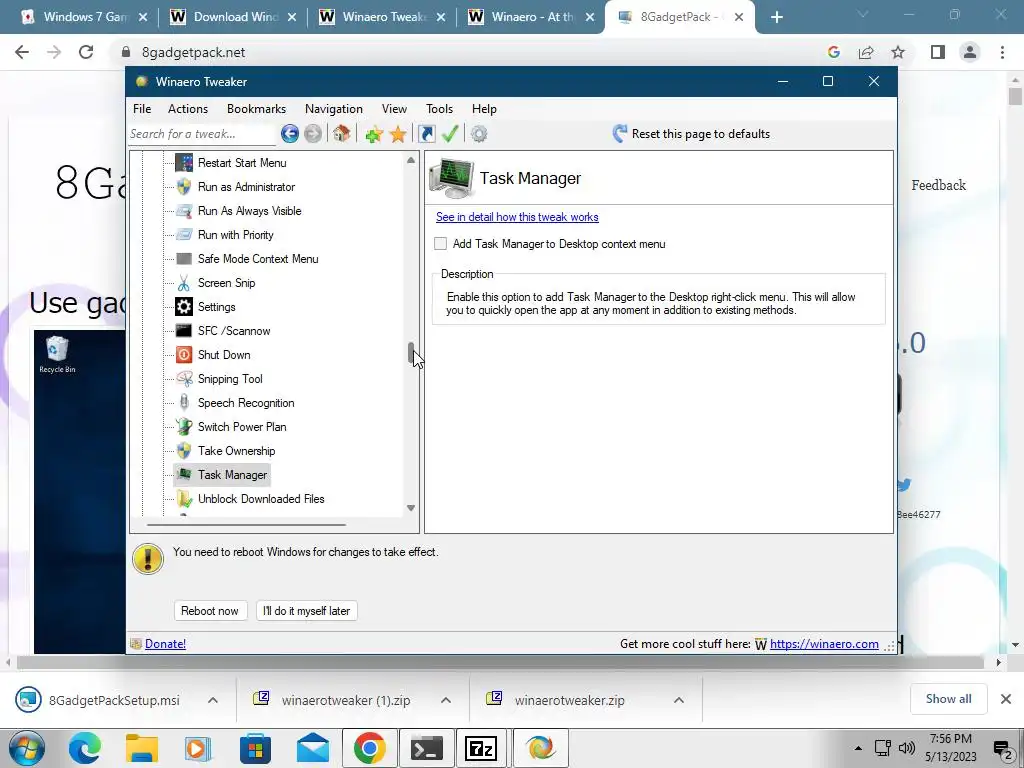Click the Run as Administrator shield icon
The height and width of the screenshot is (768, 1024).
click(x=184, y=187)
